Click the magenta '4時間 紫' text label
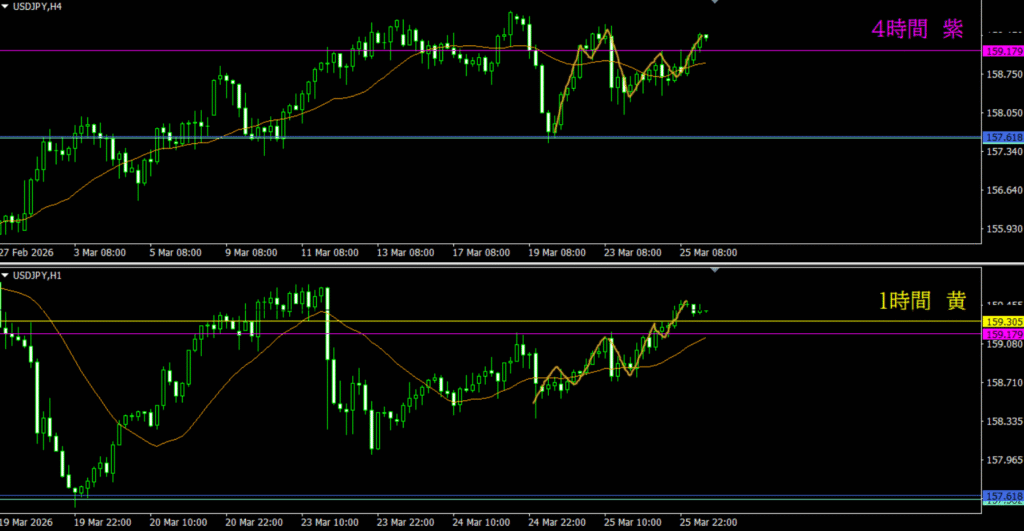 click(916, 29)
